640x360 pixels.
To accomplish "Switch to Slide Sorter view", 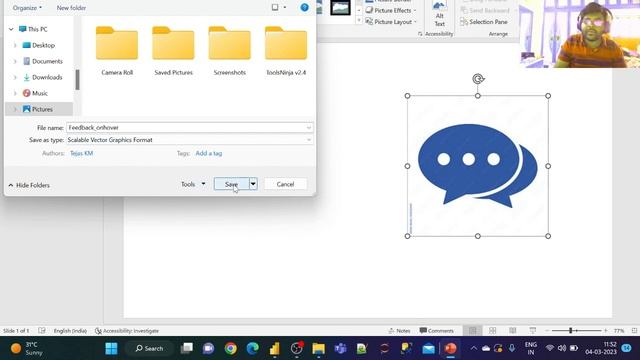I will point(493,331).
